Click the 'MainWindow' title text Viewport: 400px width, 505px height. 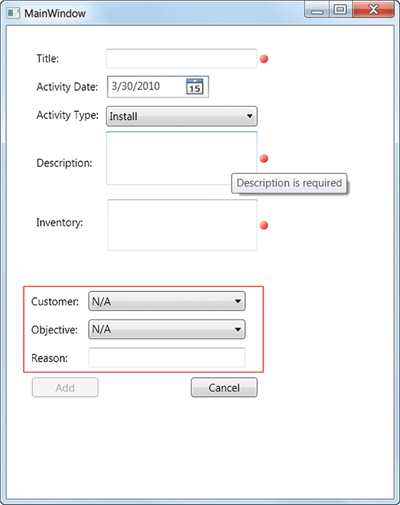pyautogui.click(x=55, y=13)
